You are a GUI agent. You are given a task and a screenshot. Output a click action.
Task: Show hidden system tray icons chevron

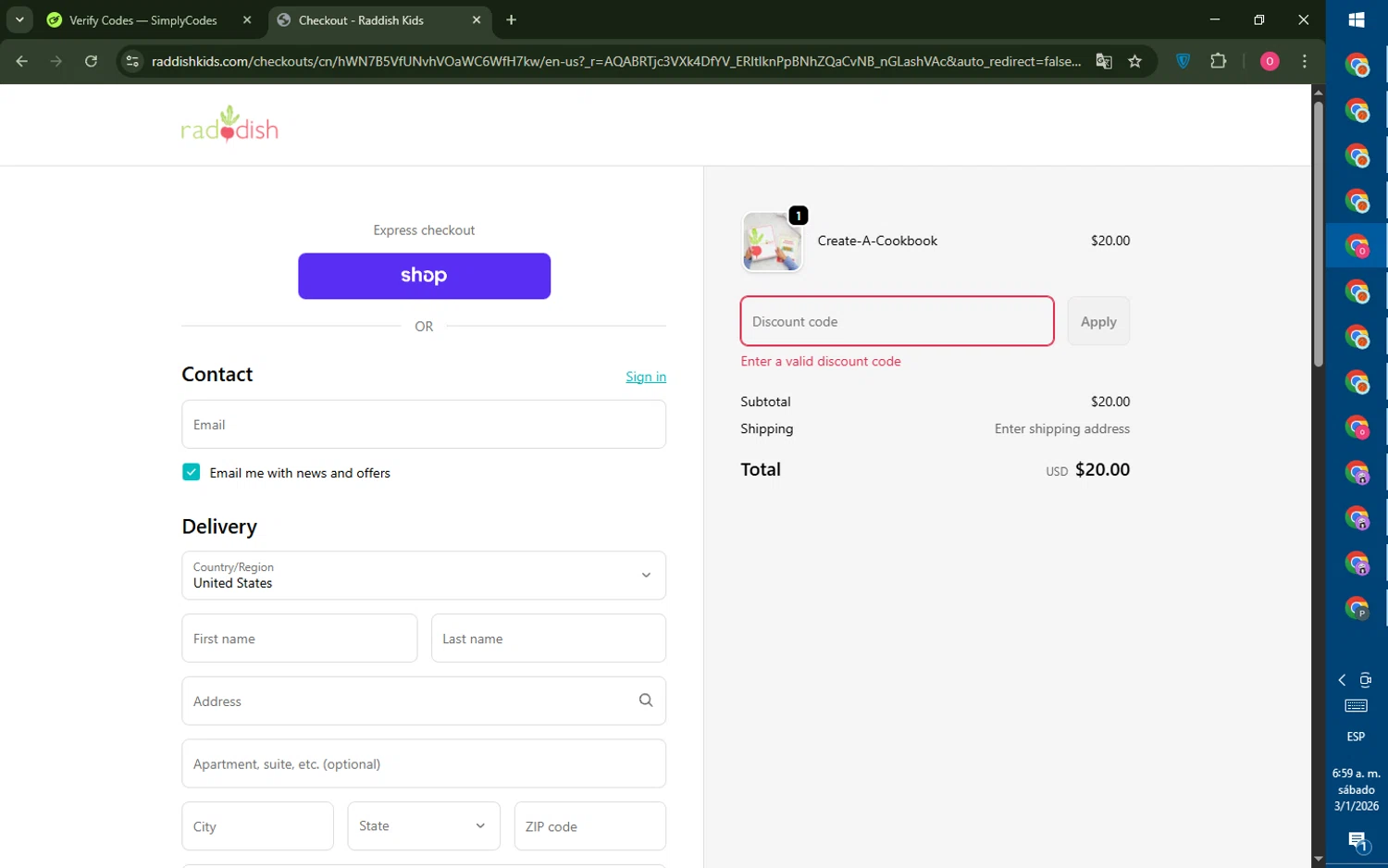pos(1342,680)
